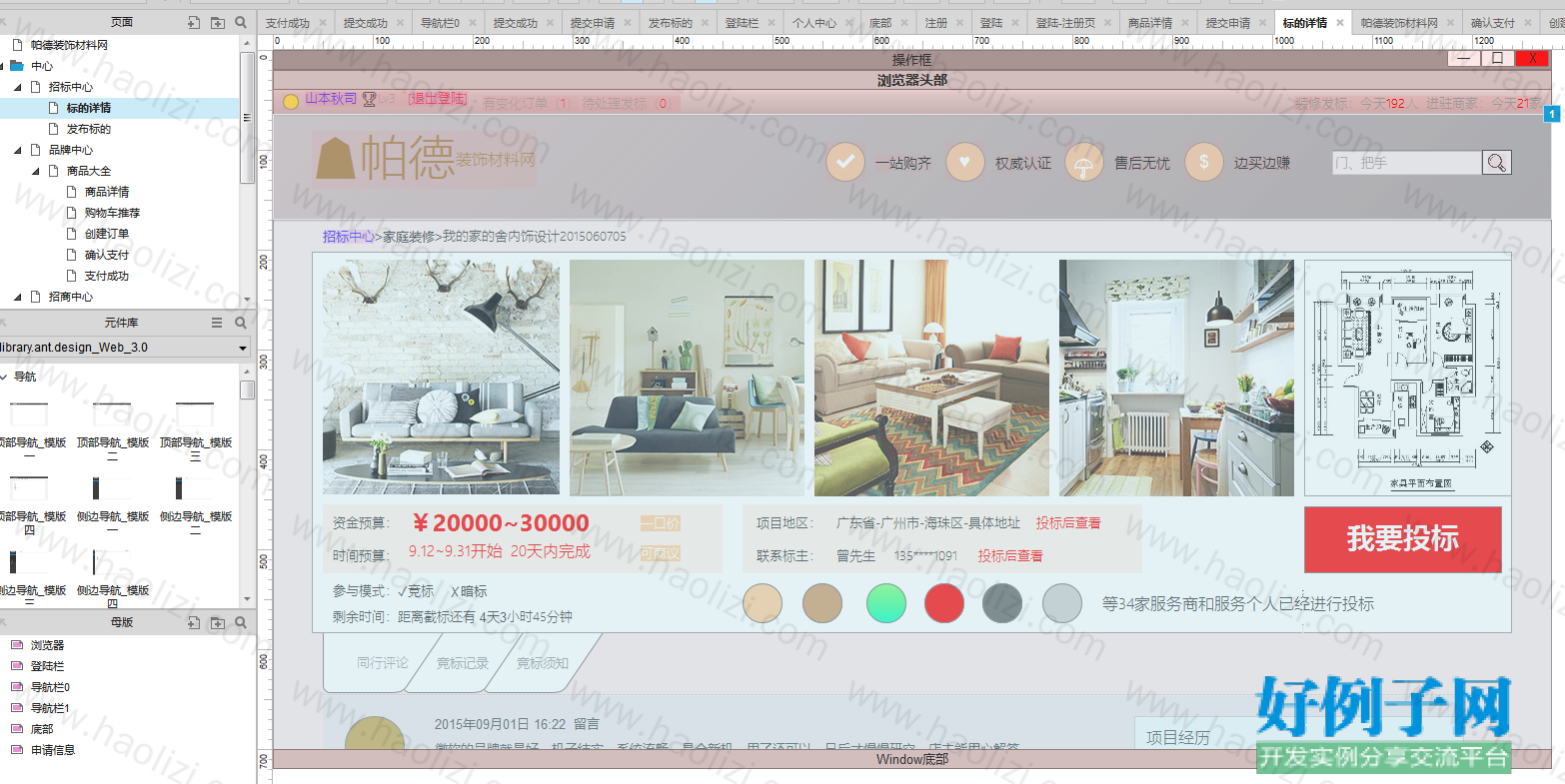Click the floor plan thumbnail image
The width and height of the screenshot is (1565, 784).
pyautogui.click(x=1407, y=378)
